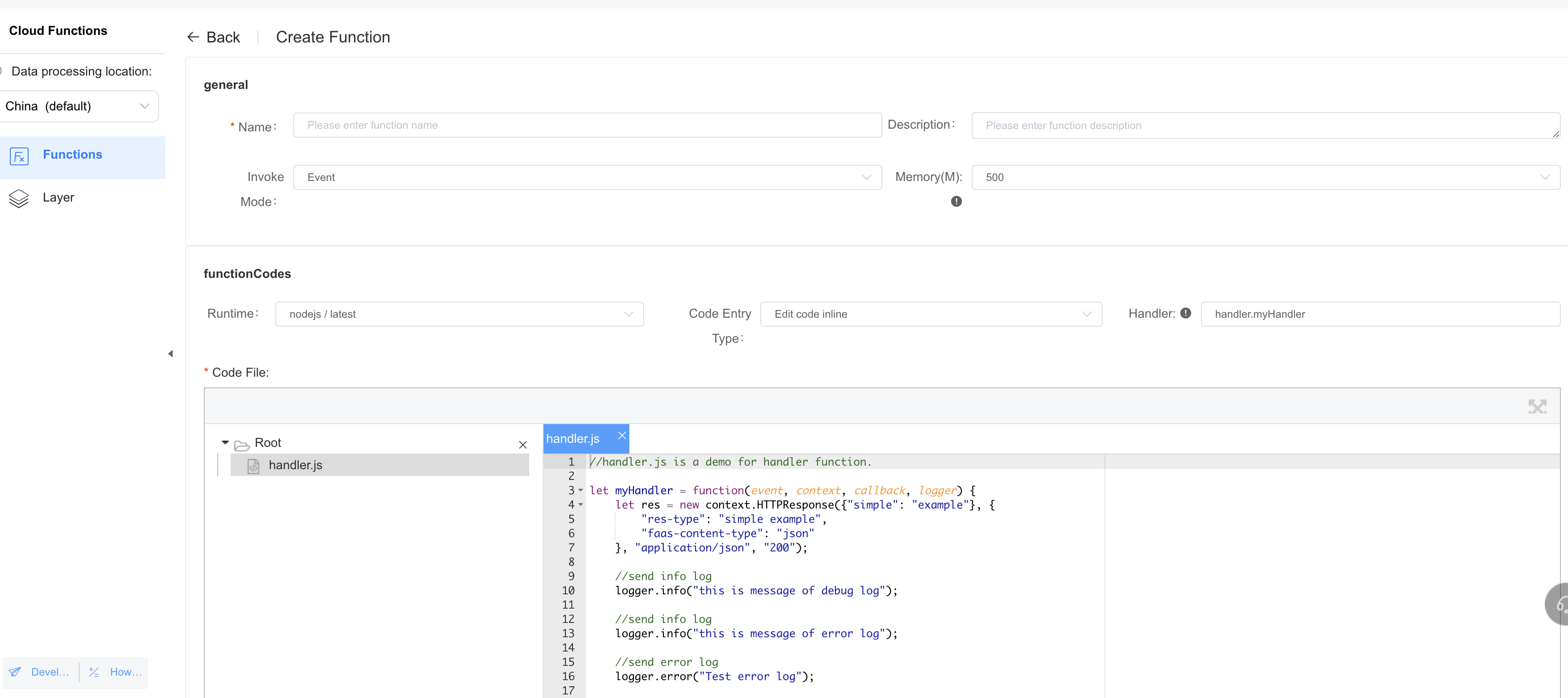Collapse the Root folder in the file tree
Screen dimensions: 1568x698
tap(225, 442)
